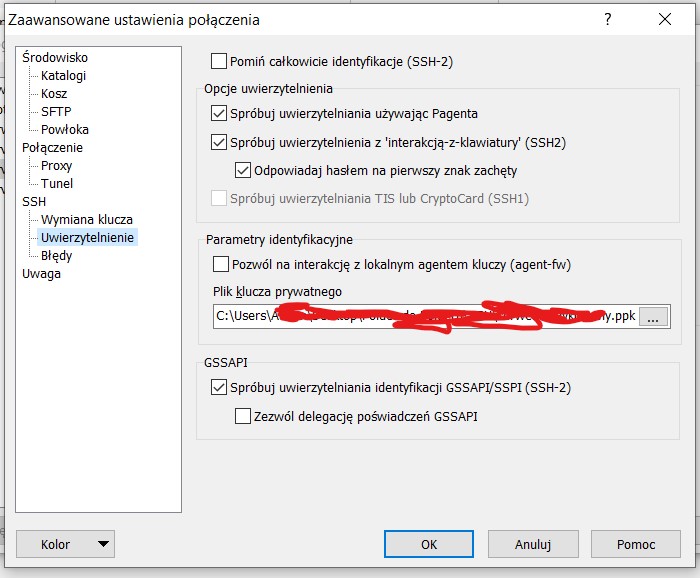Image resolution: width=700 pixels, height=578 pixels.
Task: Browse for private key file with ellipsis button
Action: click(x=654, y=317)
